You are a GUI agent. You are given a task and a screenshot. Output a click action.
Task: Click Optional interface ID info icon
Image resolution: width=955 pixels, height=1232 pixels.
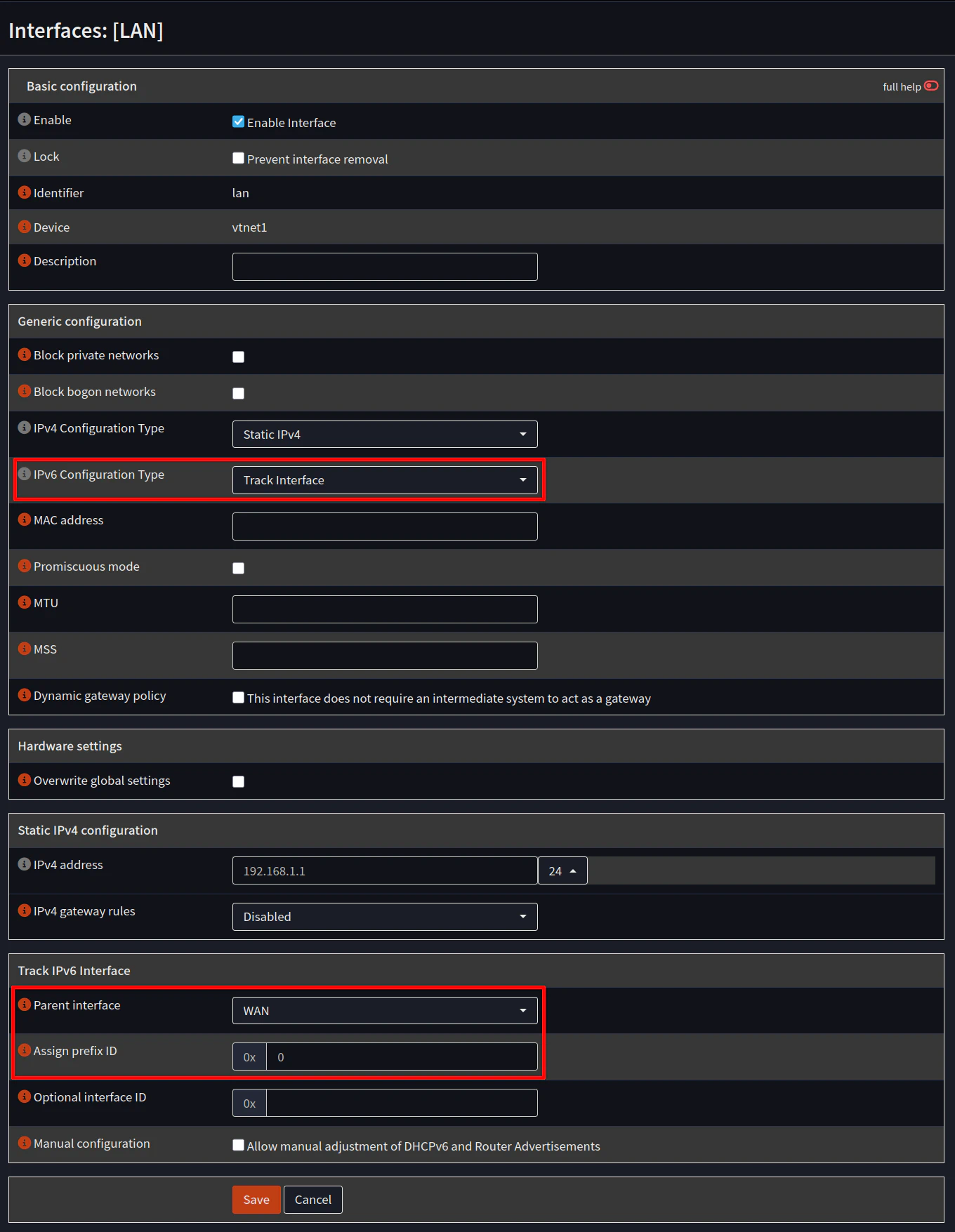(24, 1097)
